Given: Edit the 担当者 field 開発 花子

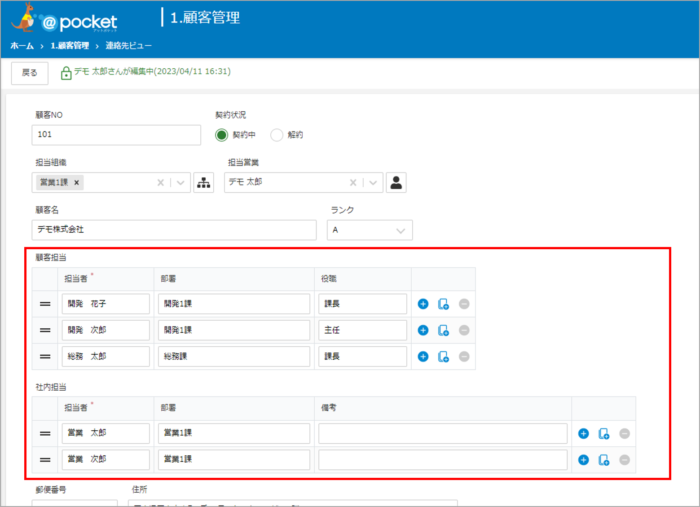Looking at the screenshot, I should coord(106,304).
